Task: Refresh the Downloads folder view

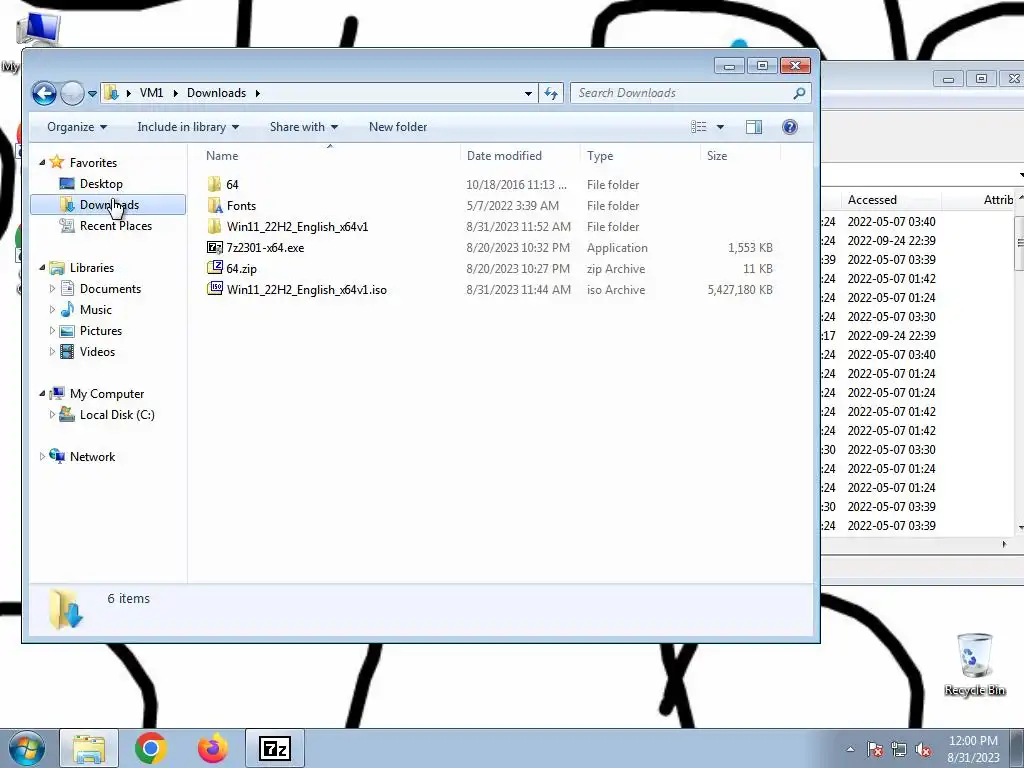Action: pos(551,93)
